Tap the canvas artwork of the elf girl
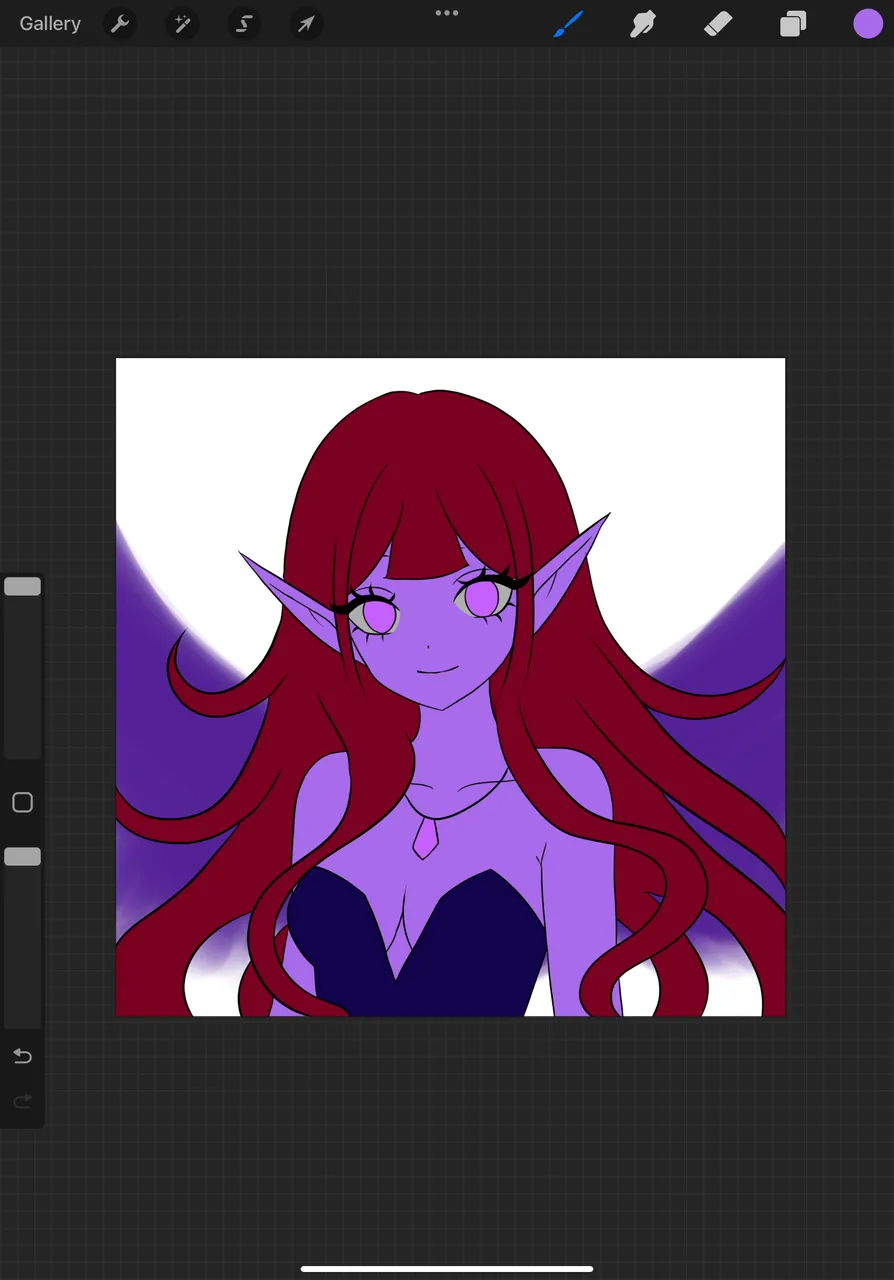Image resolution: width=894 pixels, height=1280 pixels. 451,687
